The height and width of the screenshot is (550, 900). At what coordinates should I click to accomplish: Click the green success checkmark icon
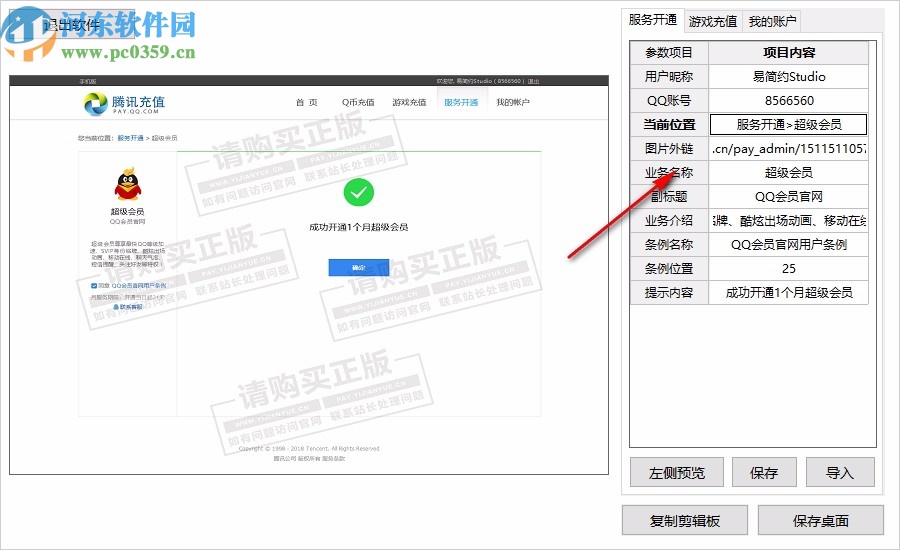[x=359, y=192]
